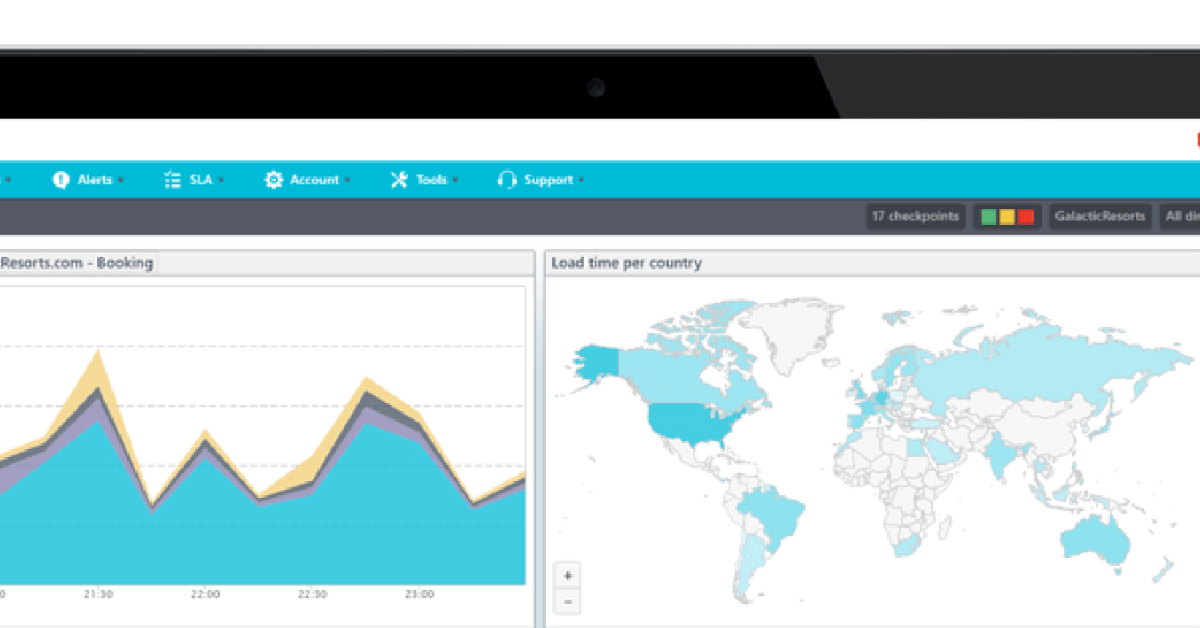Click the Alerts bell icon
This screenshot has width=1200, height=628.
tap(60, 179)
